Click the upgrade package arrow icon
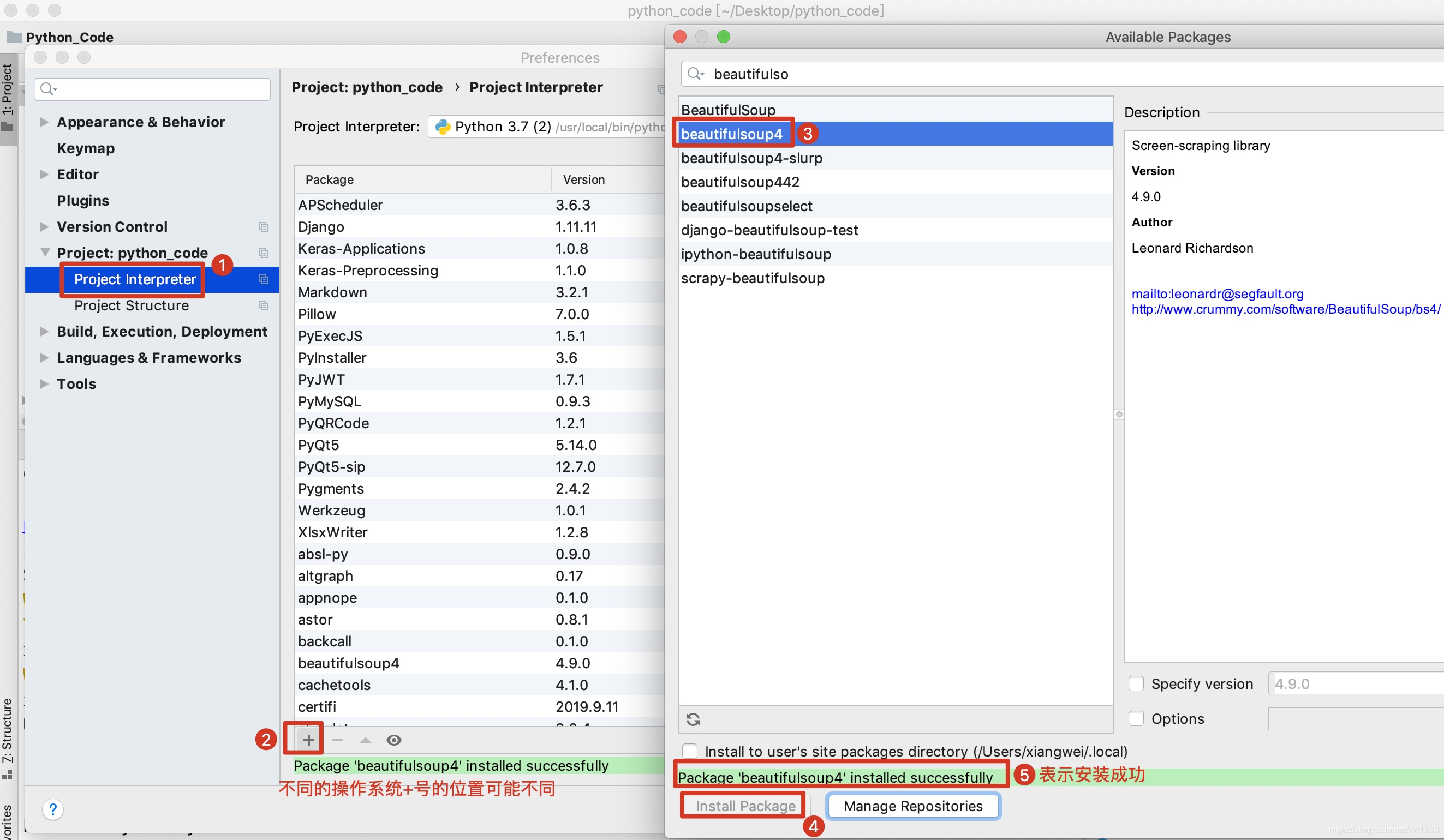This screenshot has width=1444, height=840. 366,740
